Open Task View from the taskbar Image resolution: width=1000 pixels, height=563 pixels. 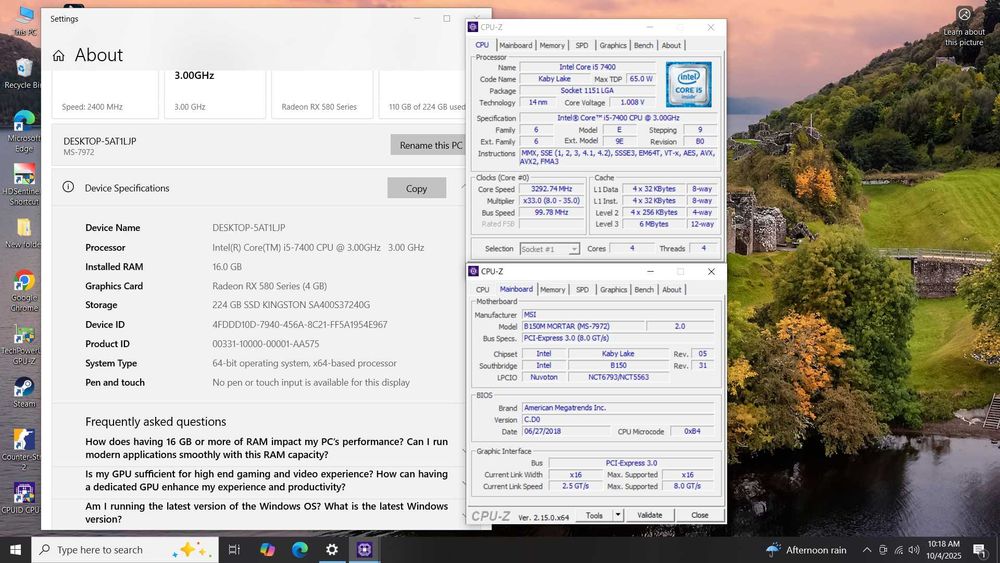[x=234, y=550]
